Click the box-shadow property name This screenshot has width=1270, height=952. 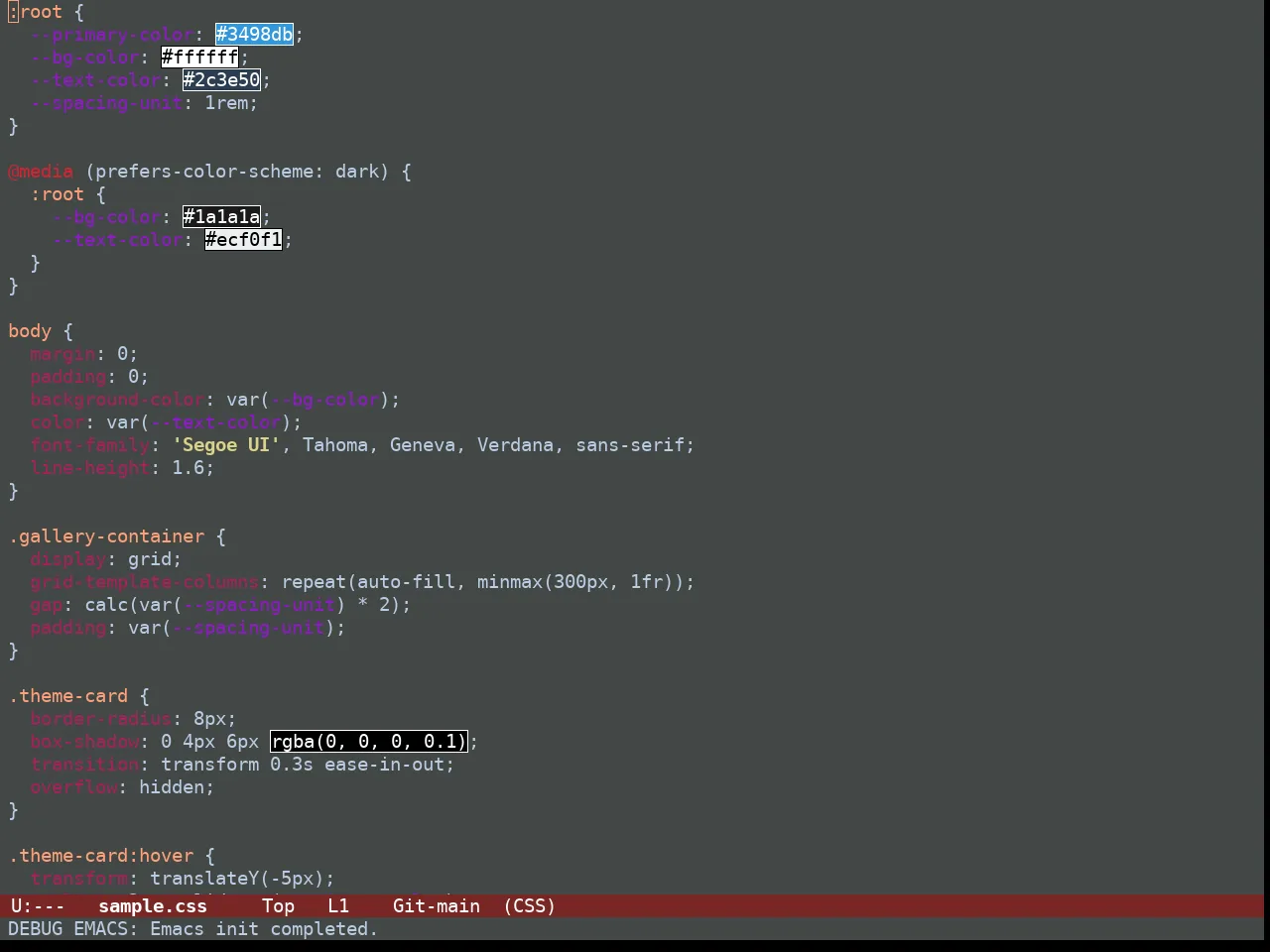coord(84,742)
